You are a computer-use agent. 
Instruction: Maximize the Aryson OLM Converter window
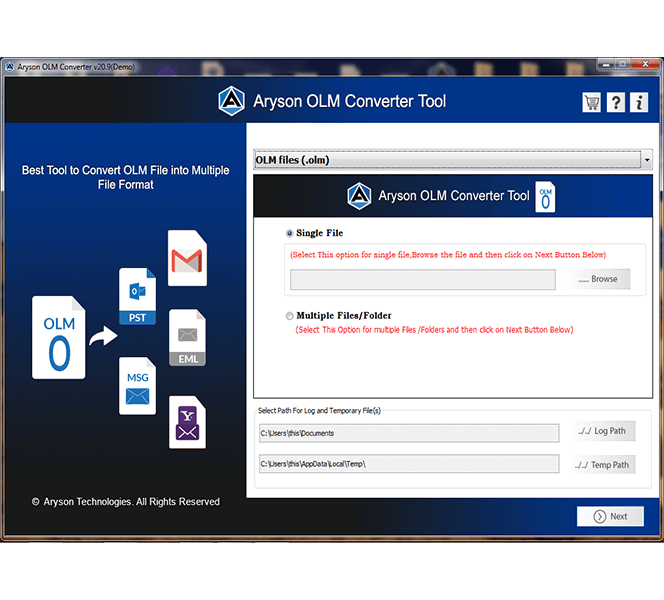[622, 64]
